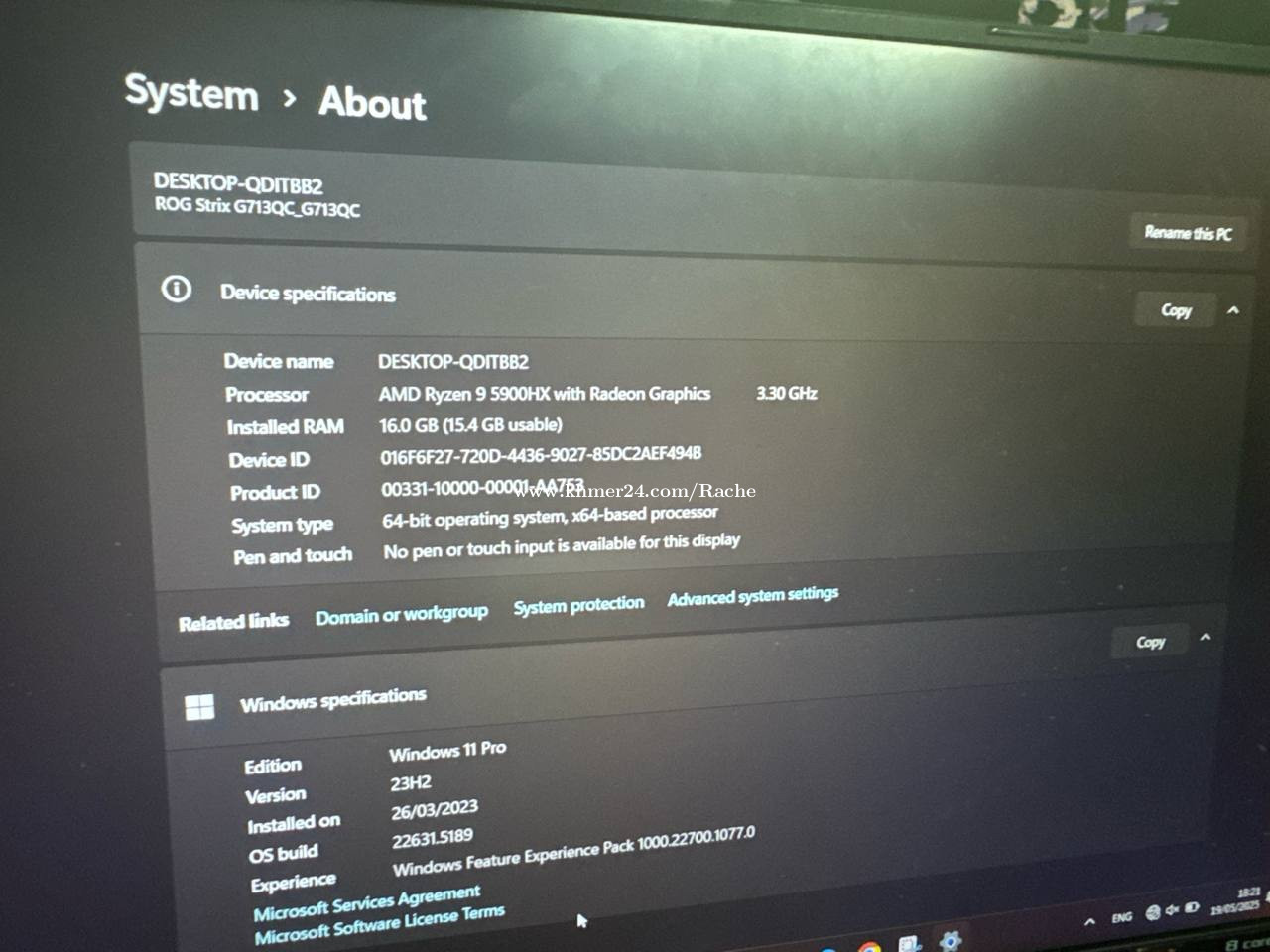Collapse the Device specifications section
Screen dimensions: 1270x952
pyautogui.click(x=1233, y=310)
